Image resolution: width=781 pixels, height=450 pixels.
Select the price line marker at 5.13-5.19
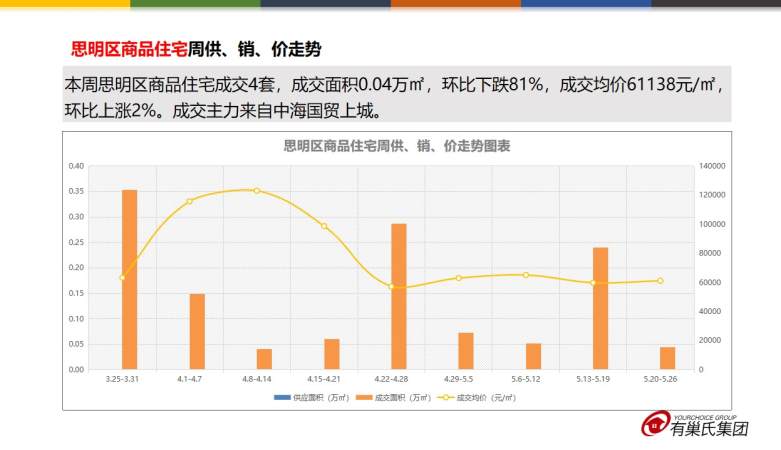pyautogui.click(x=593, y=283)
